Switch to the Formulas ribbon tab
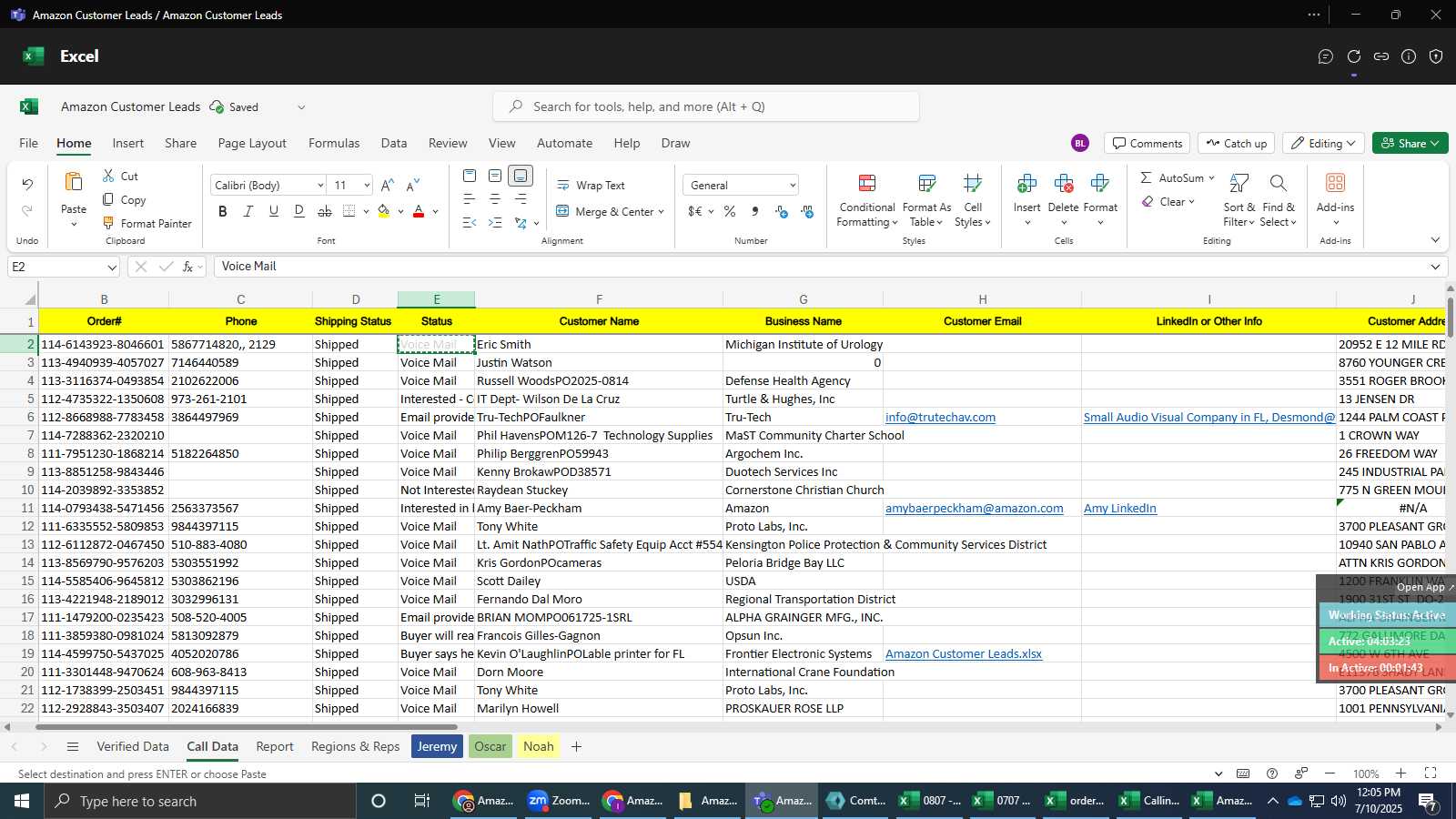The image size is (1456, 819). coord(334,143)
